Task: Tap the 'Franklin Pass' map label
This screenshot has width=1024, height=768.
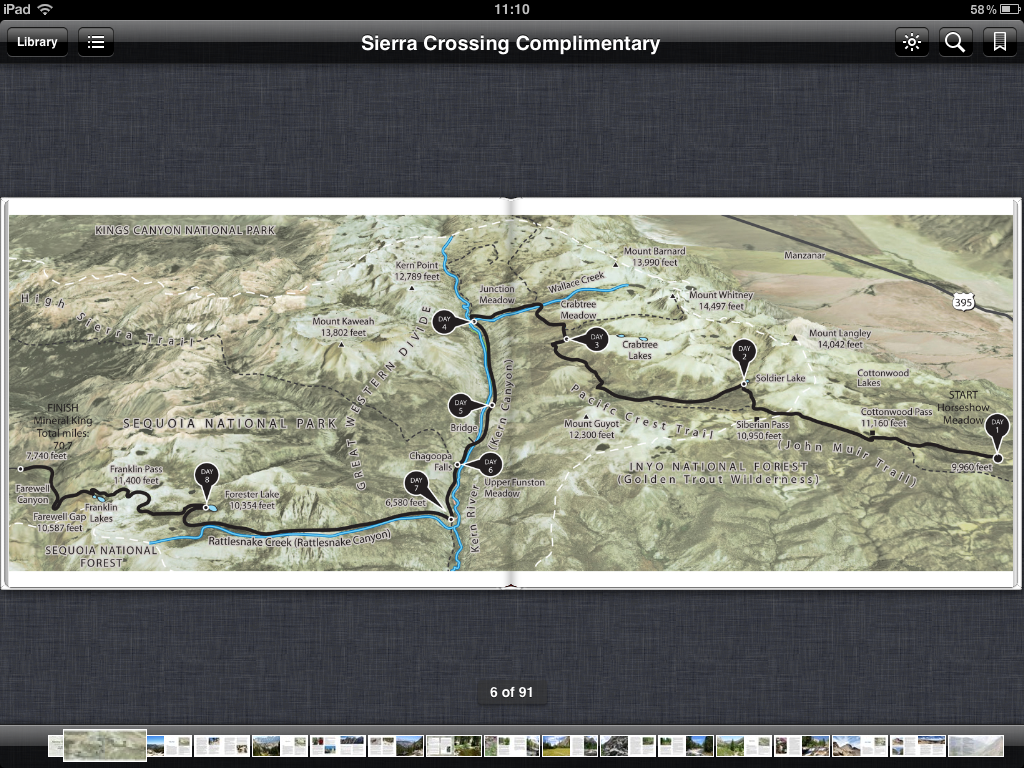Action: 136,469
